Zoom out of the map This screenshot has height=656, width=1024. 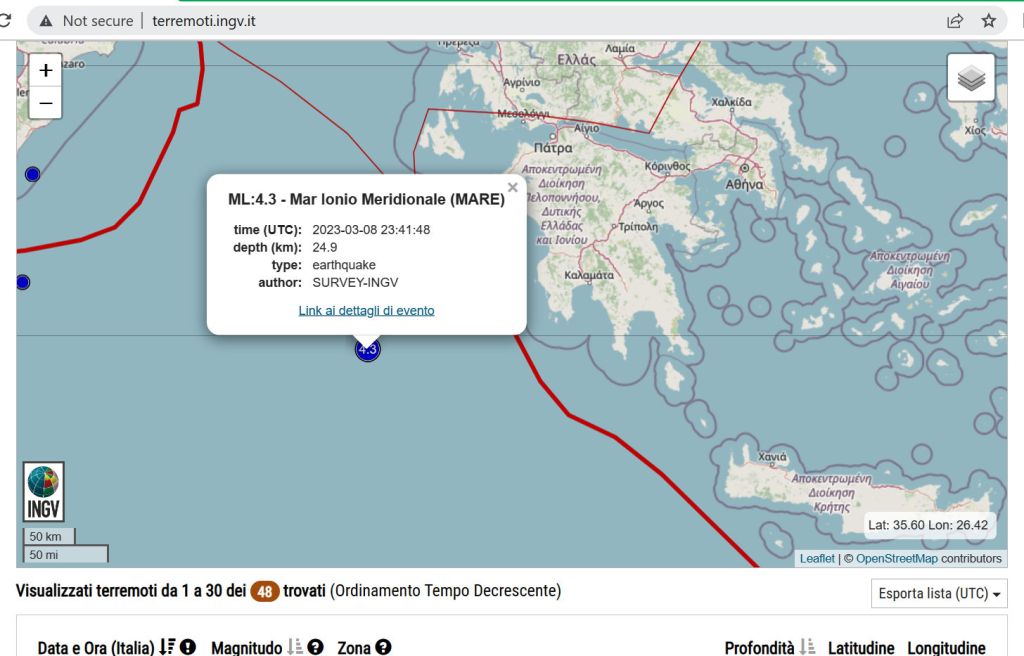click(45, 103)
